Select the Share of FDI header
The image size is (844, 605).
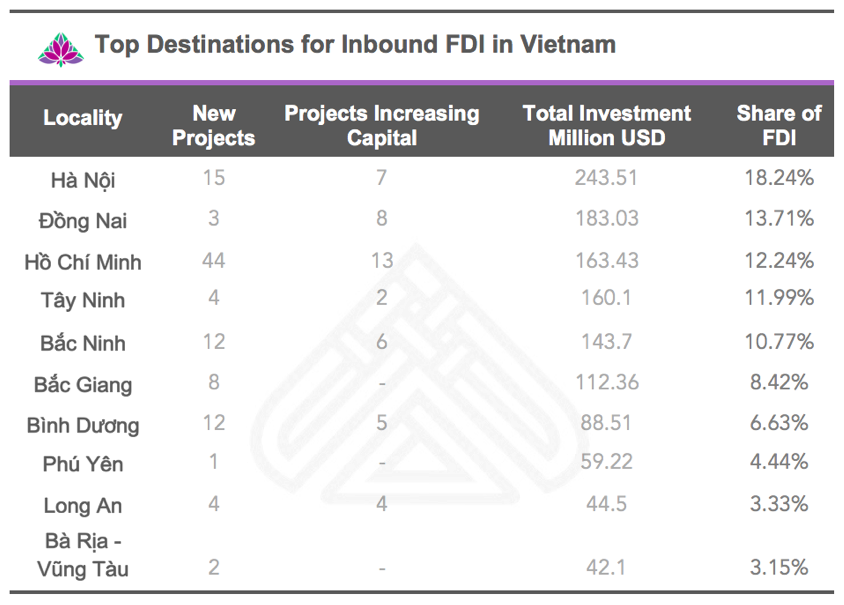pyautogui.click(x=778, y=125)
